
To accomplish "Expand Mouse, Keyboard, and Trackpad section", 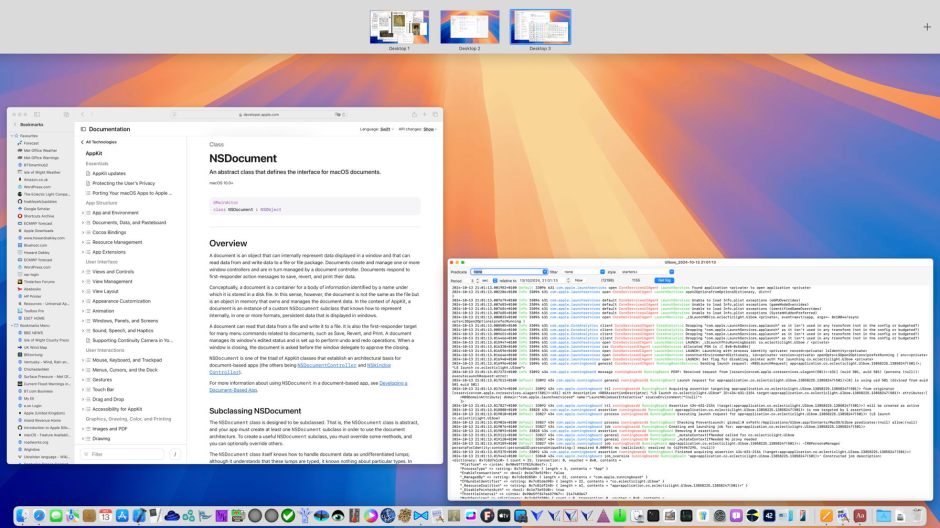I will coord(83,360).
